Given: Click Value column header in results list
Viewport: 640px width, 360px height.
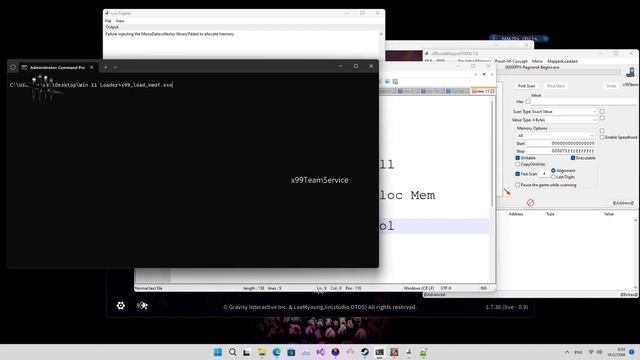Looking at the screenshot, I should pos(609,214).
